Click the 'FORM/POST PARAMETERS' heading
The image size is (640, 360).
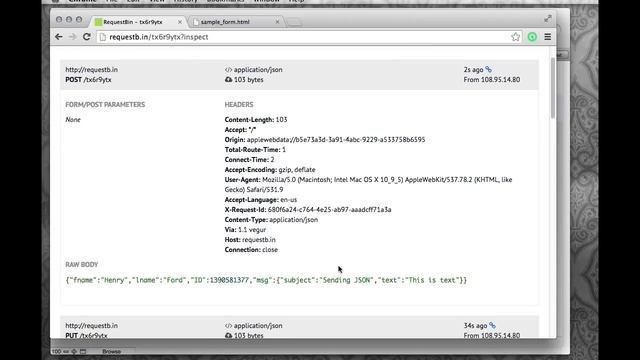click(105, 104)
